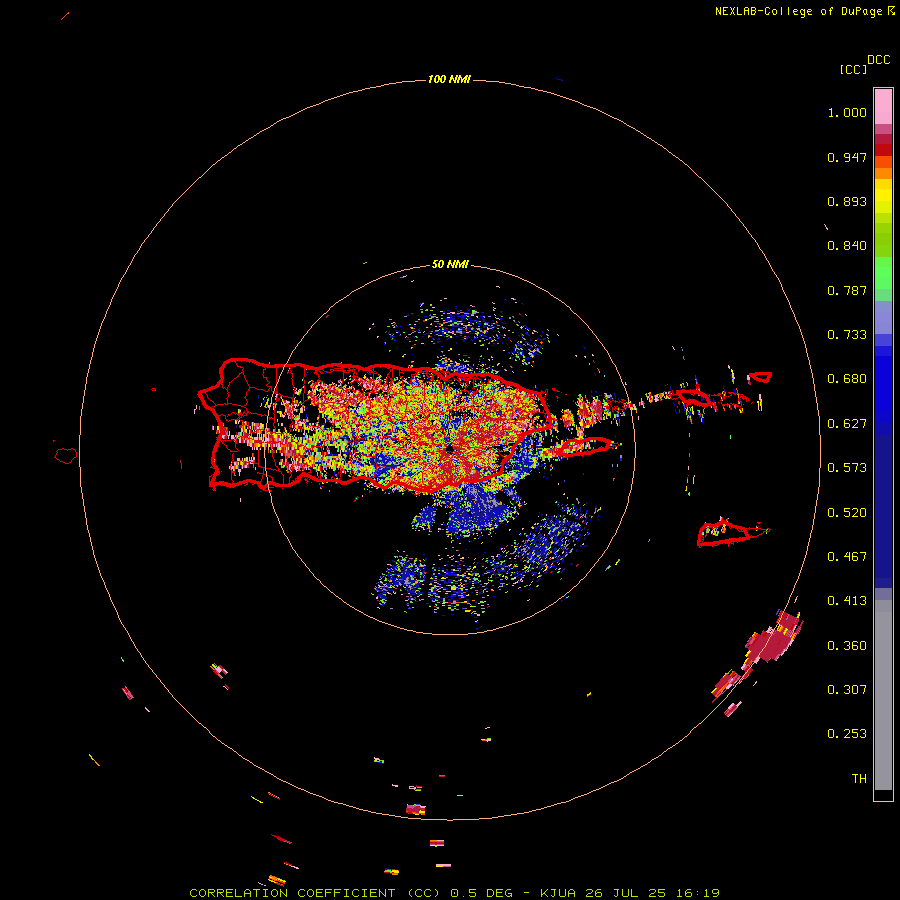Click the 16:19 timestamp in the caption
Viewport: 900px width, 900px height.
tap(698, 893)
